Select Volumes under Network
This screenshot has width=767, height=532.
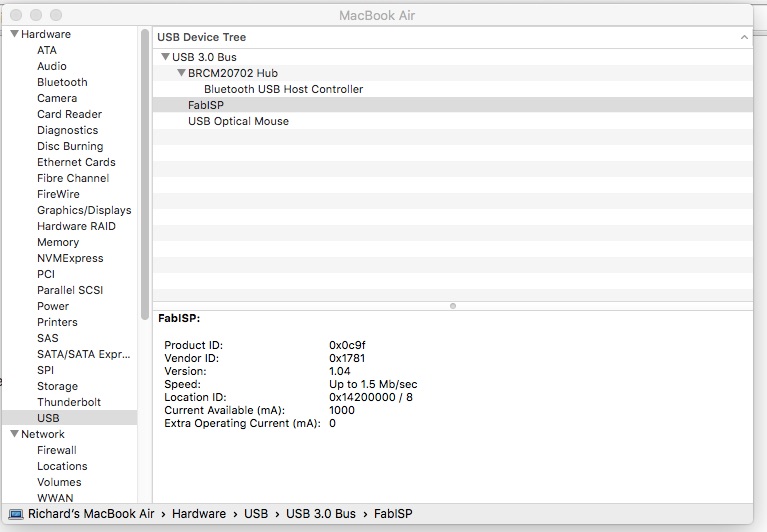pyautogui.click(x=59, y=482)
